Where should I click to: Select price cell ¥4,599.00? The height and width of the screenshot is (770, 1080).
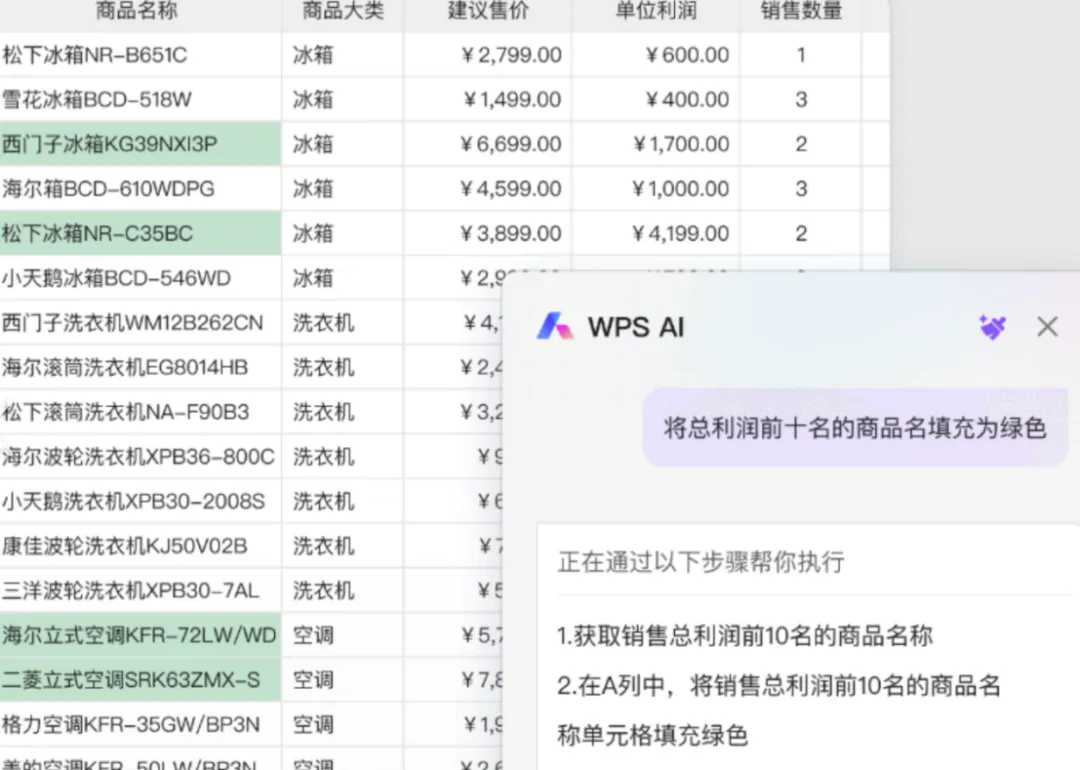[x=488, y=189]
